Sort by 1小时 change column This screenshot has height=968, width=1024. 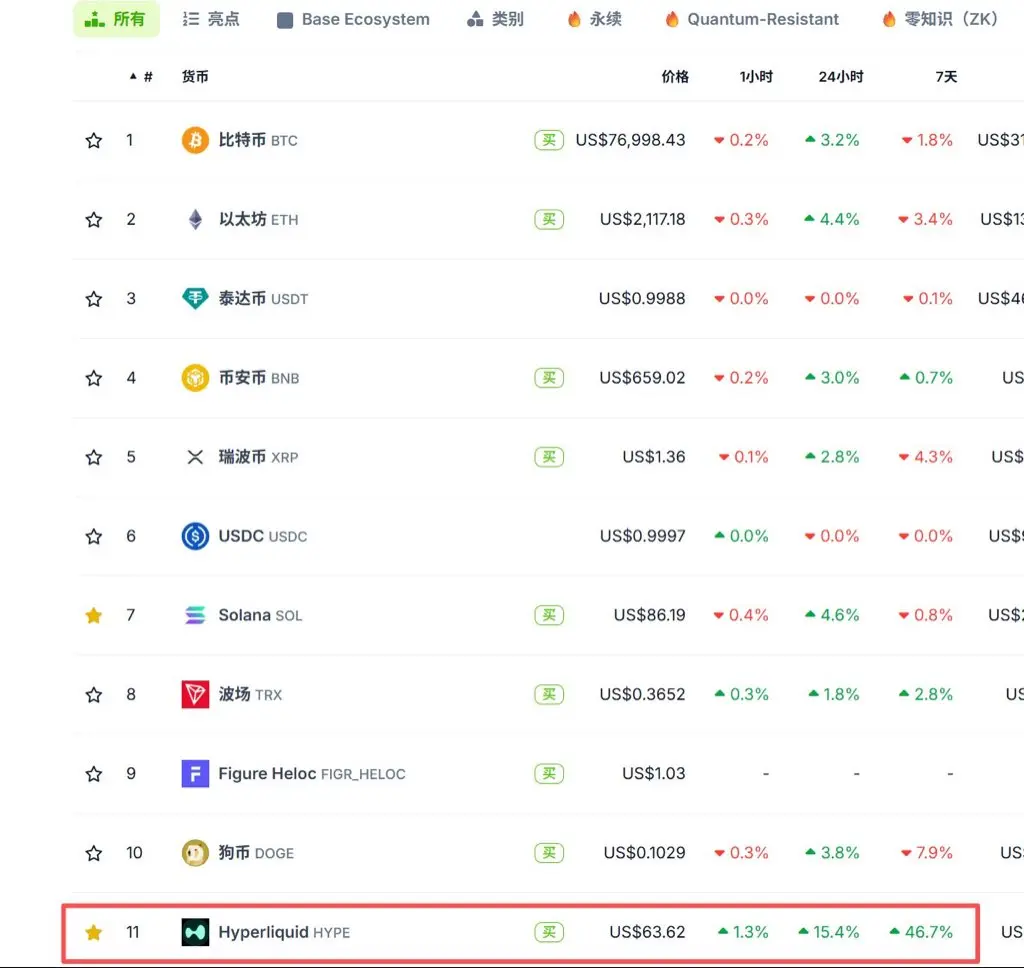tap(756, 77)
